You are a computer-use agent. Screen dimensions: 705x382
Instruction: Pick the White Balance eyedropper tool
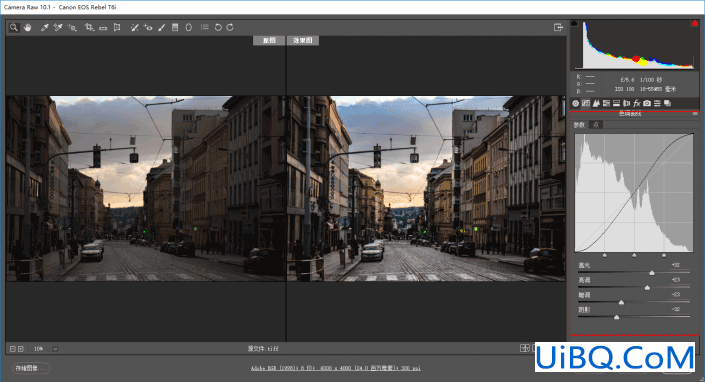pos(45,27)
